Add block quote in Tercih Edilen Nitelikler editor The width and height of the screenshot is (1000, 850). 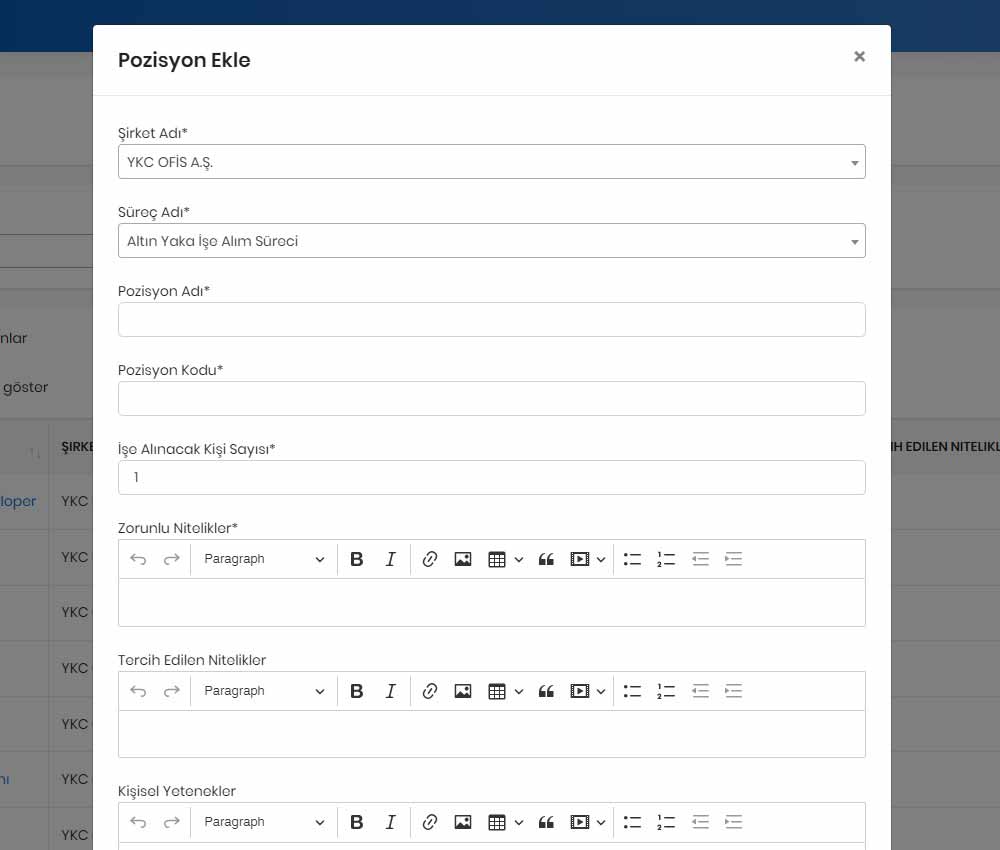(546, 691)
